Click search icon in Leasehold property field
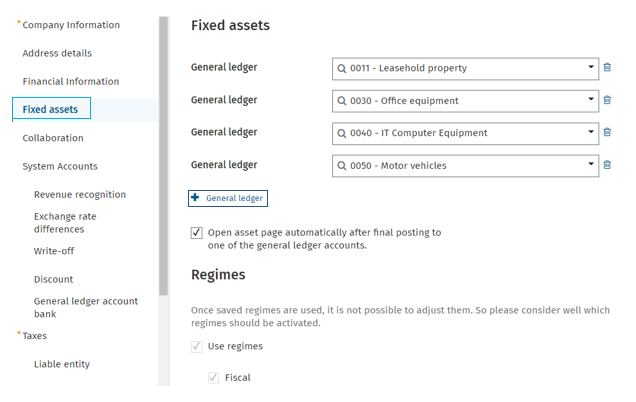The height and width of the screenshot is (402, 636). point(342,68)
